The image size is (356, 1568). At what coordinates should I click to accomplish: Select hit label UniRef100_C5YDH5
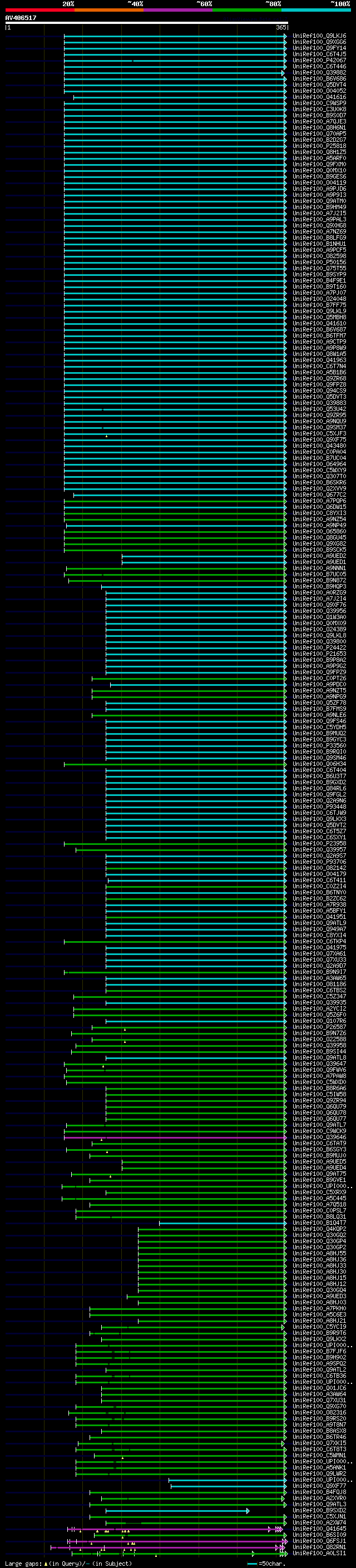[319, 727]
